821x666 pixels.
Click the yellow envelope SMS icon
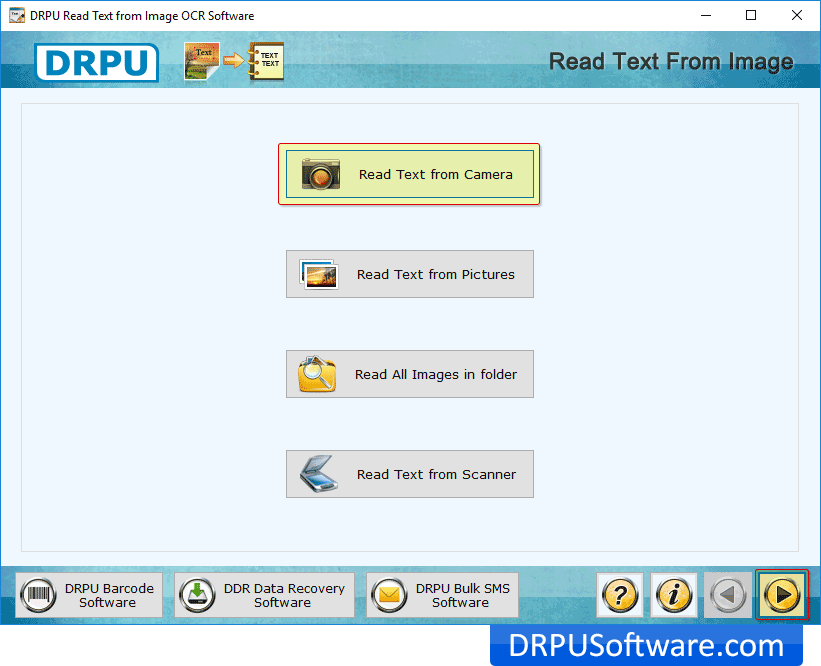coord(388,596)
